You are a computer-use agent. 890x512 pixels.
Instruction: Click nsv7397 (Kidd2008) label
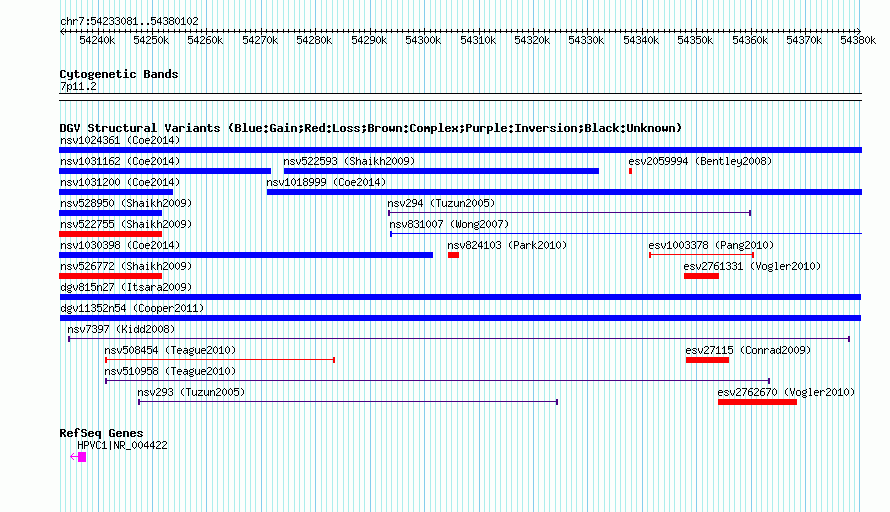[121, 329]
